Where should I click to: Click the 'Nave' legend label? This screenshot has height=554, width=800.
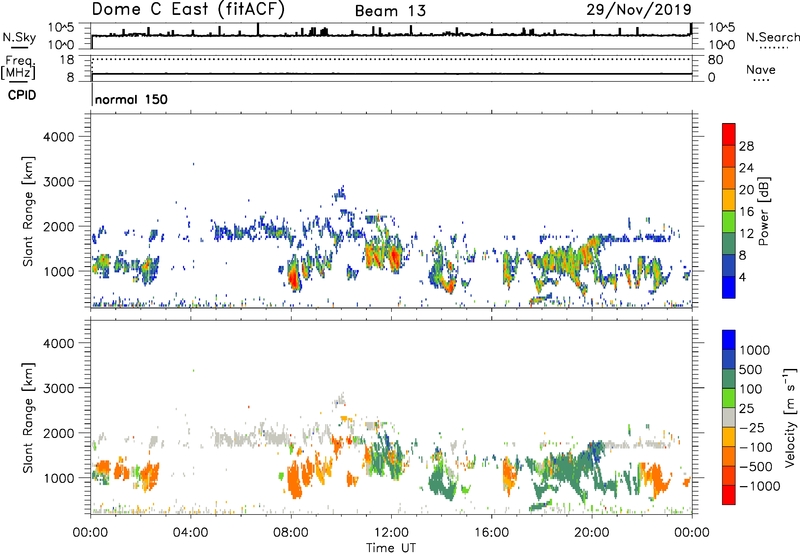[761, 69]
